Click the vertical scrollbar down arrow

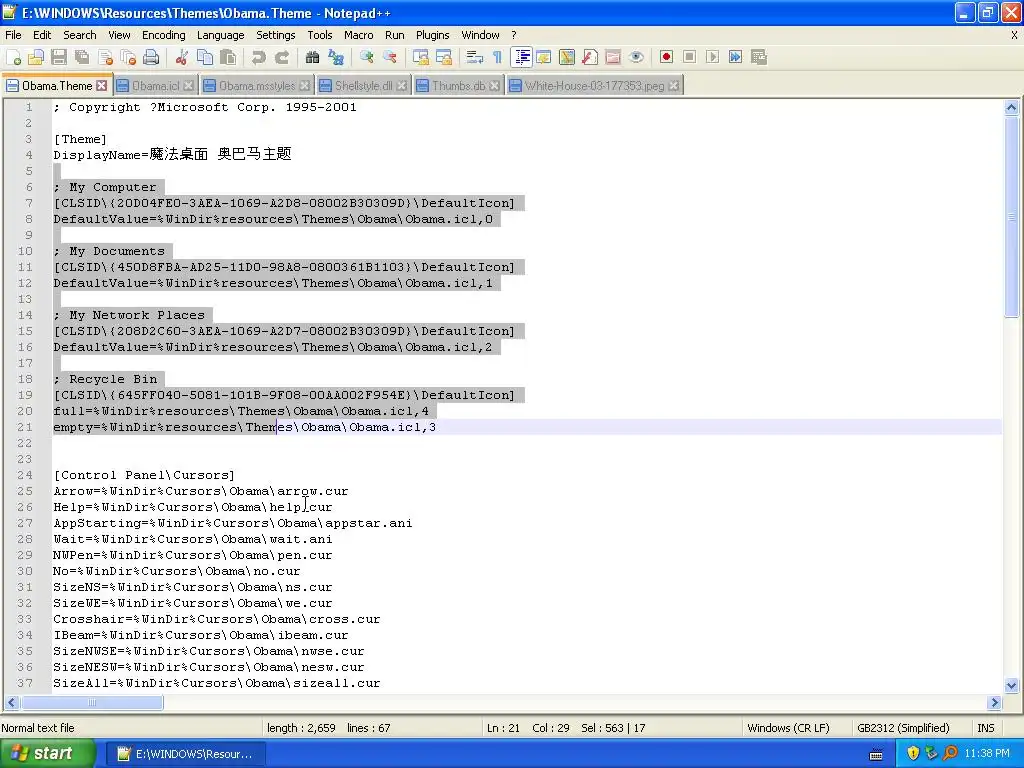coord(1012,686)
